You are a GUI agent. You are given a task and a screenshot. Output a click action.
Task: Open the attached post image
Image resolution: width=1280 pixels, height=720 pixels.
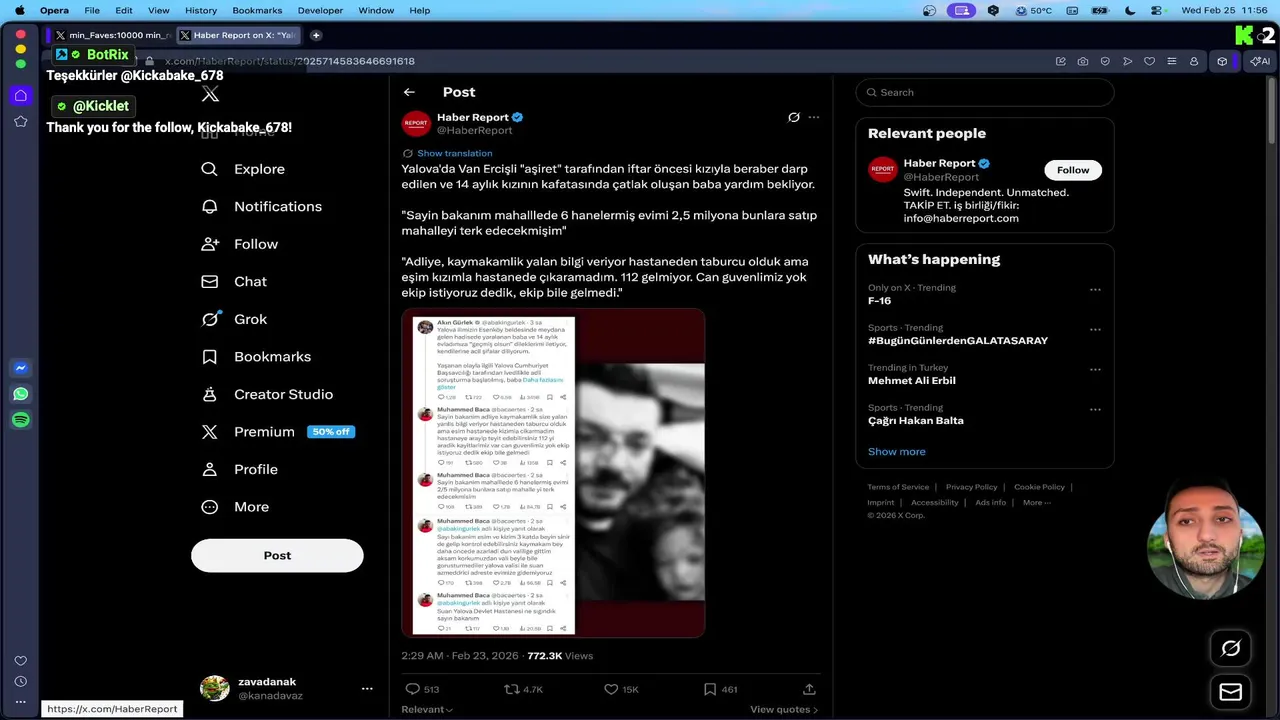[x=553, y=473]
